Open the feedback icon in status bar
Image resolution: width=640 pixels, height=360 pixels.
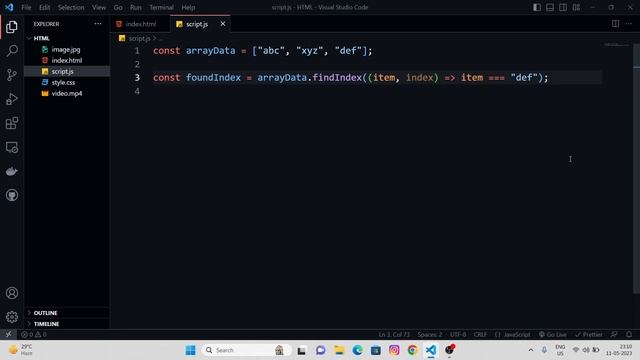[614, 334]
